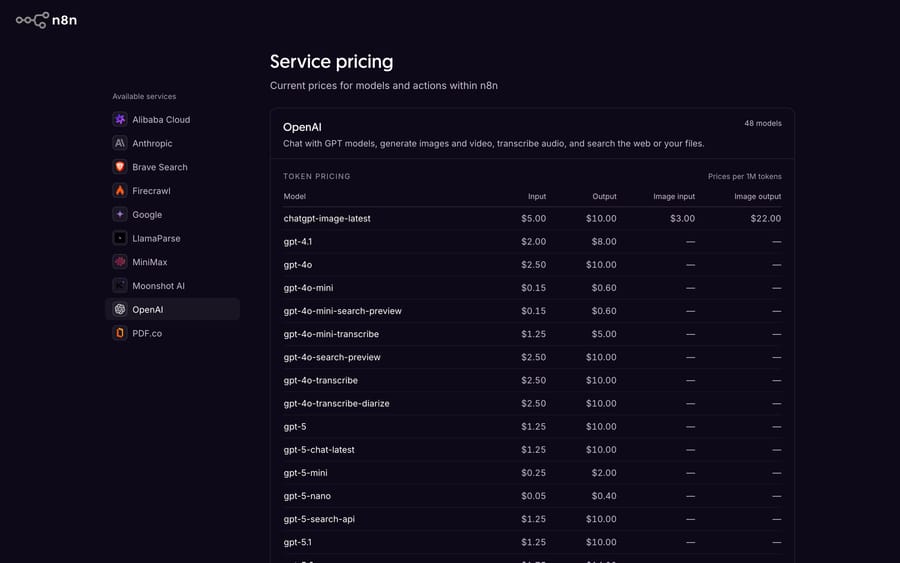Image resolution: width=900 pixels, height=563 pixels.
Task: Click $22.00 image output for chatgpt-image-latest
Action: 766,219
